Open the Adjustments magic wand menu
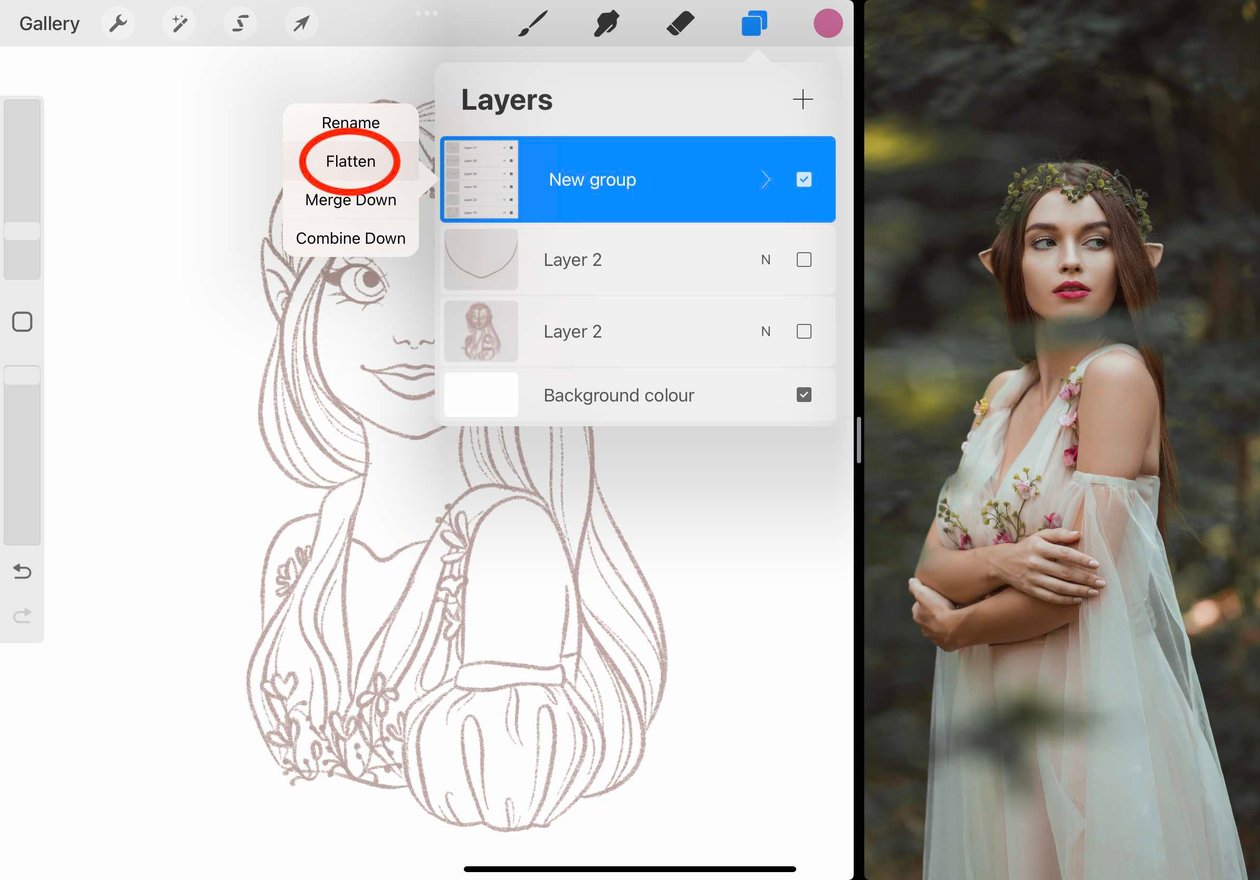1260x880 pixels. (x=179, y=23)
